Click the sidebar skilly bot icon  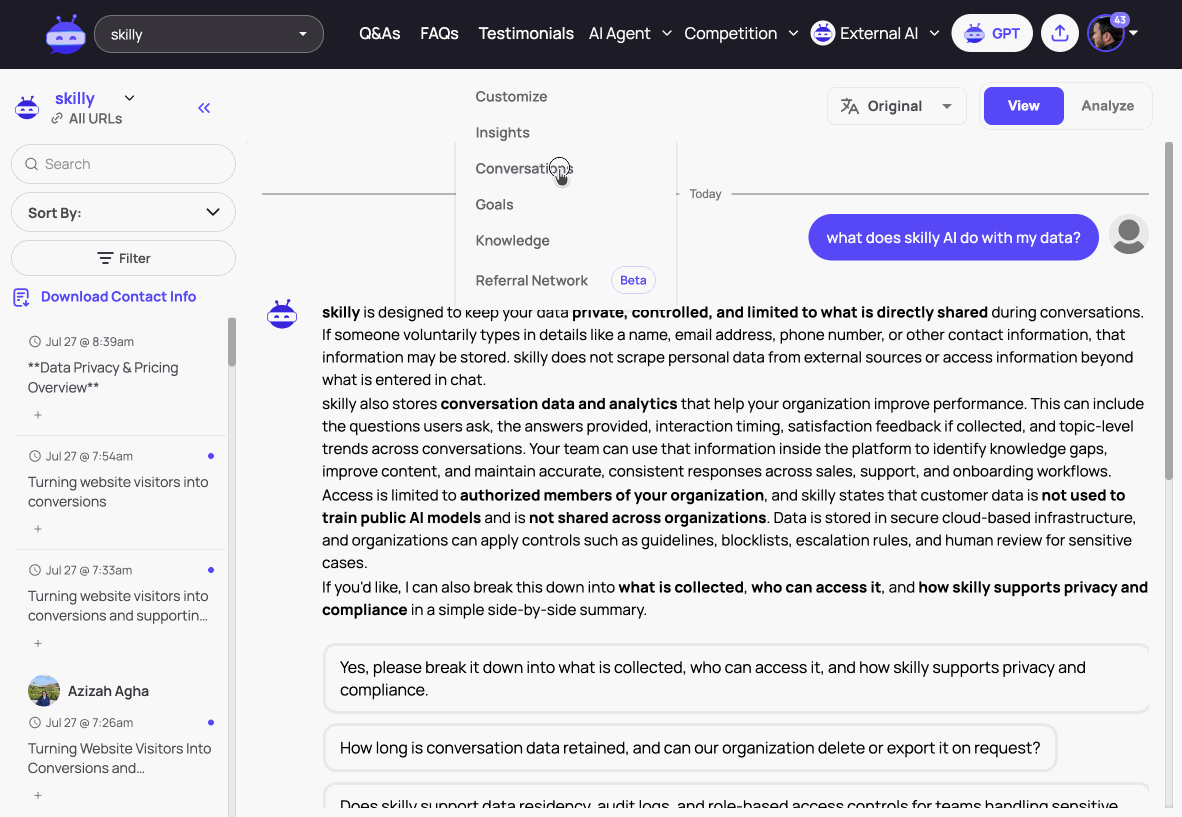[27, 108]
